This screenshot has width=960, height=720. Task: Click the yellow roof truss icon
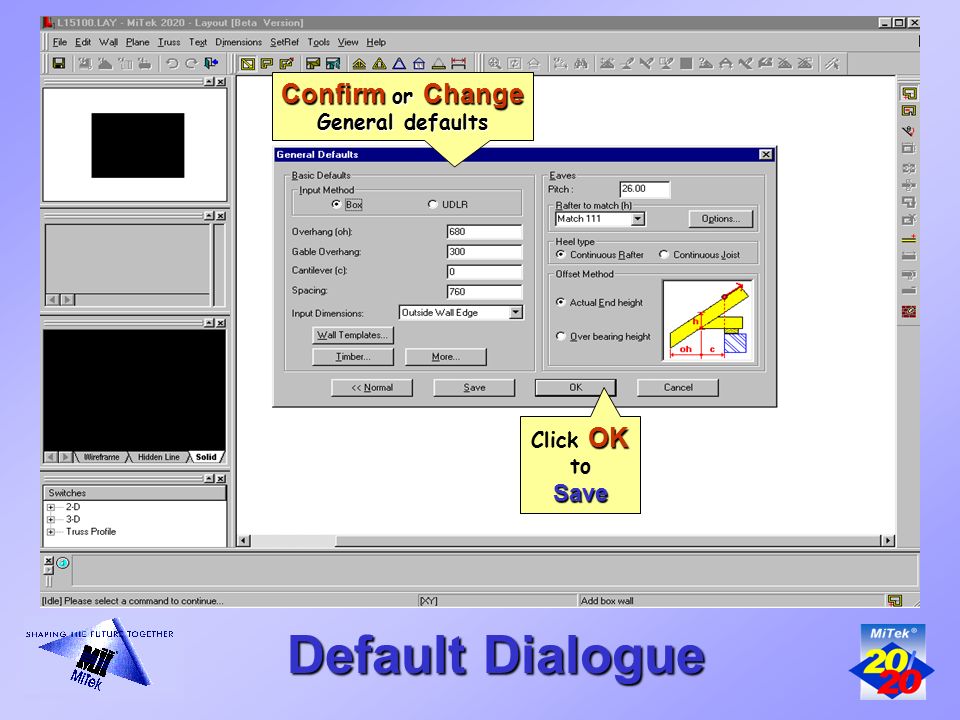pos(359,63)
